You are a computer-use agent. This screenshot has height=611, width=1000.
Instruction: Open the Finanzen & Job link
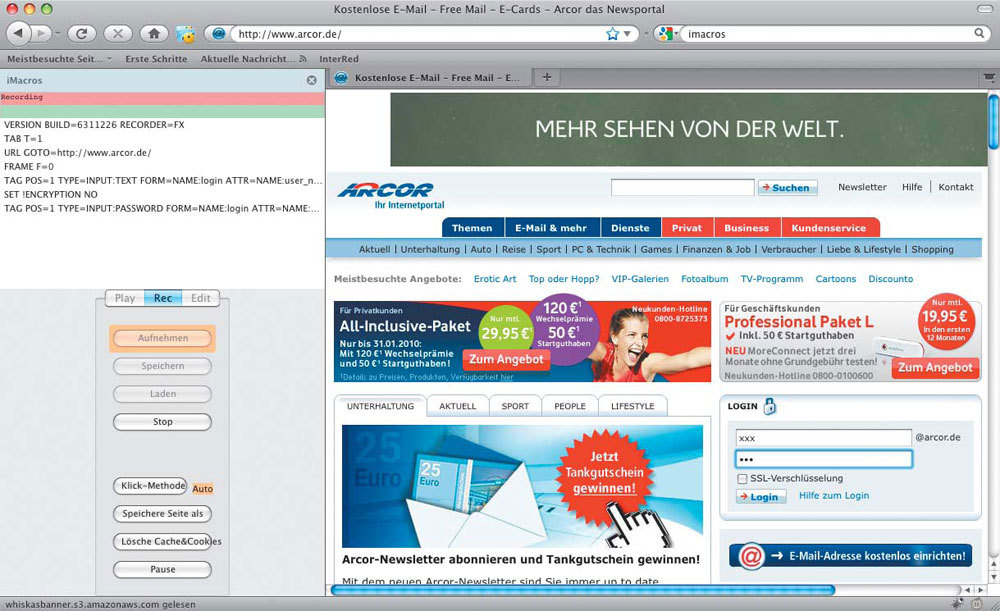[x=716, y=249]
